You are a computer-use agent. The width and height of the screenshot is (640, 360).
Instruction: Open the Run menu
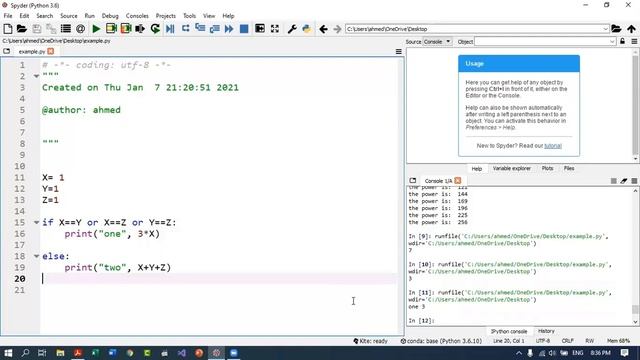point(89,16)
